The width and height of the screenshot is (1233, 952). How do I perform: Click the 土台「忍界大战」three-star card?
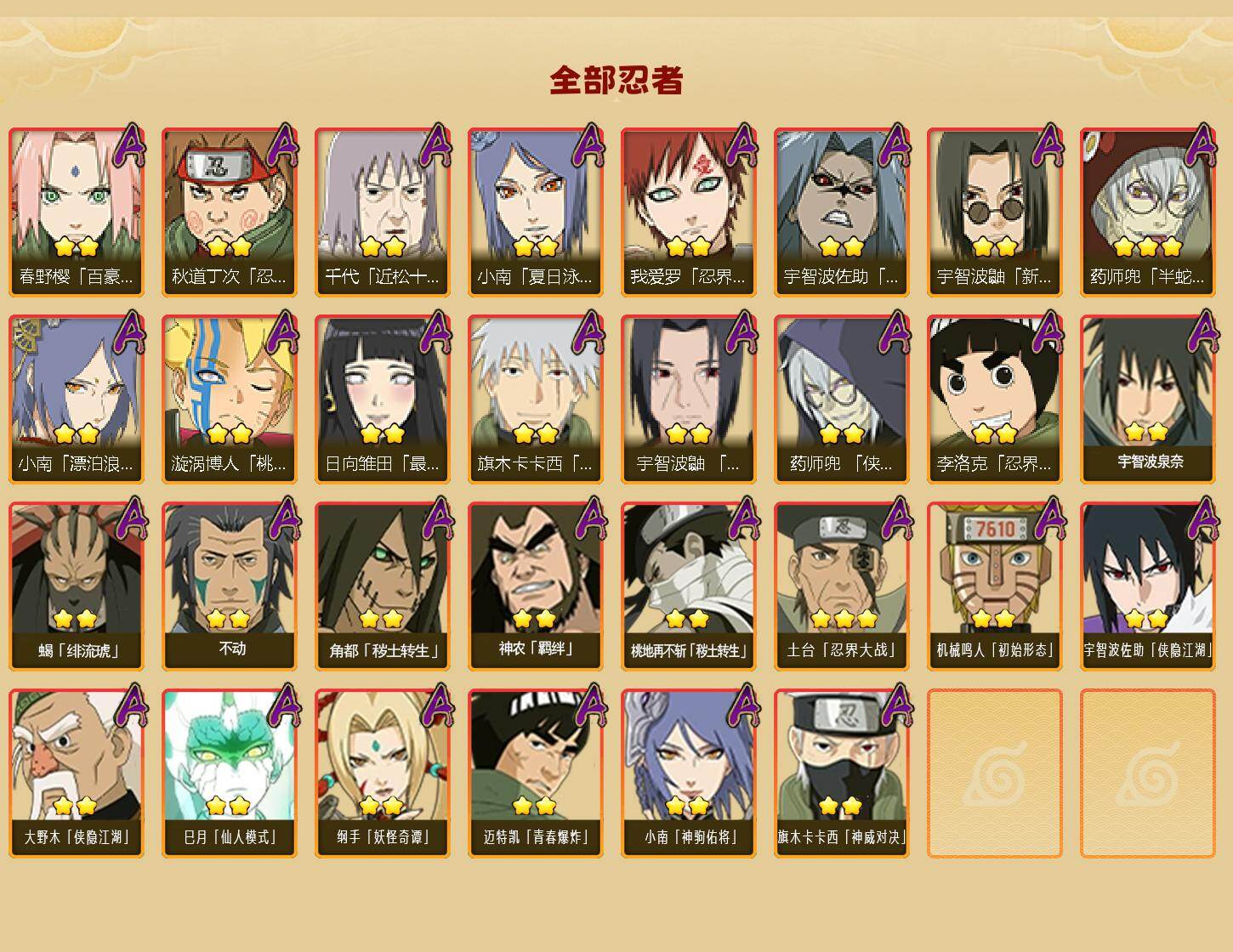842,586
